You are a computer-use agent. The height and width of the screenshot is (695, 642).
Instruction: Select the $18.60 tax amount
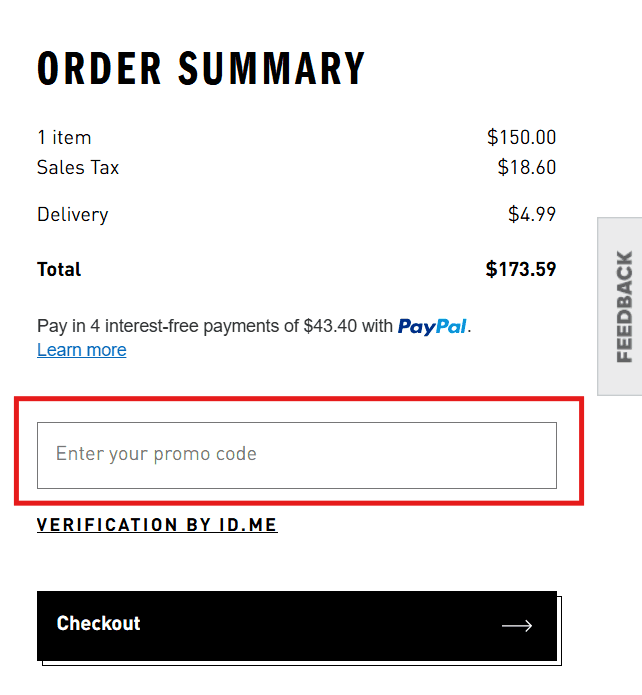(526, 168)
